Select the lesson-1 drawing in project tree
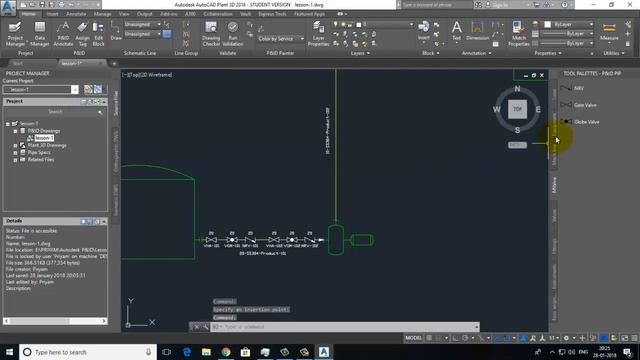The image size is (640, 360). [x=44, y=138]
